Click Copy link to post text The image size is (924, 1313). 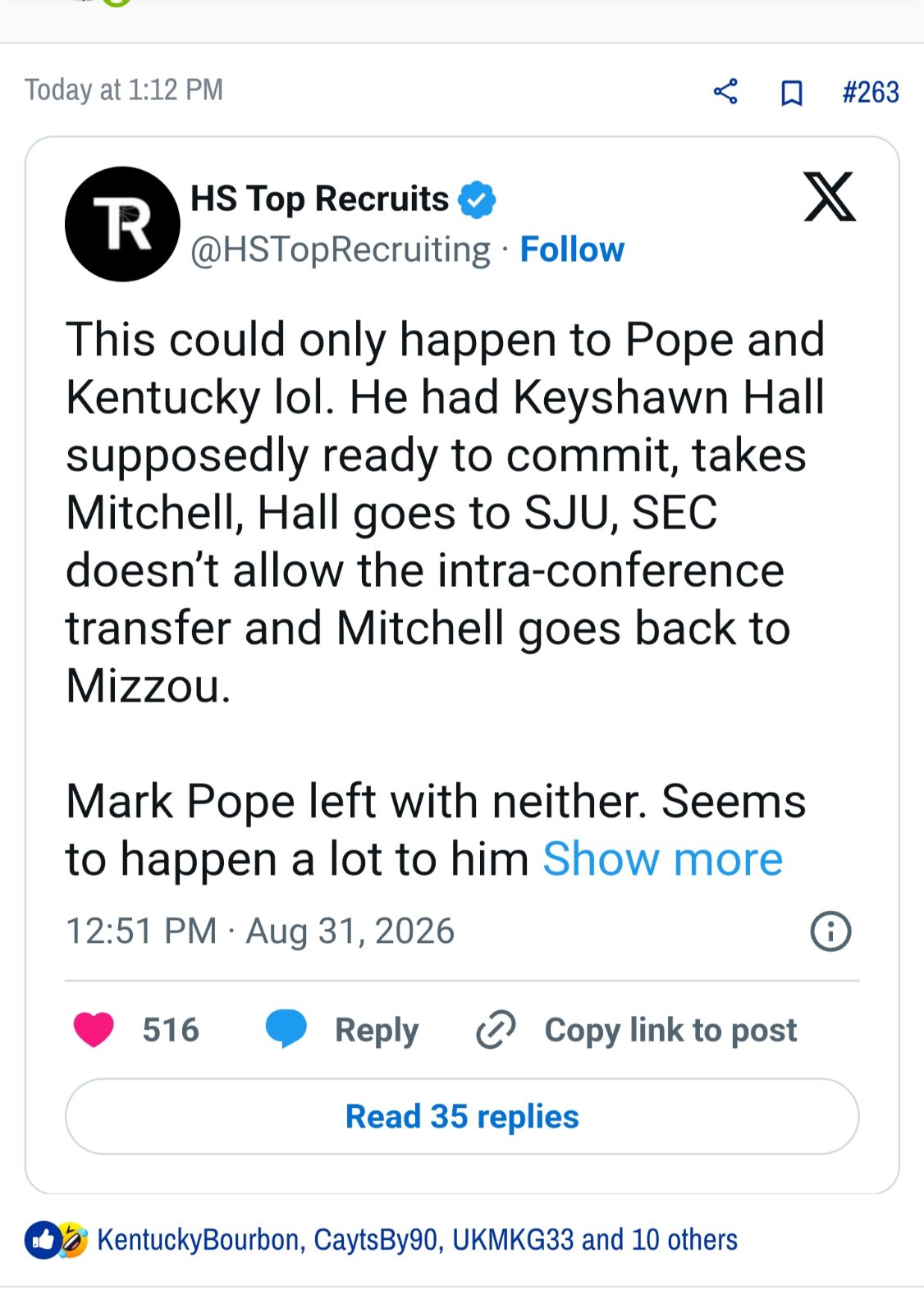pyautogui.click(x=670, y=1030)
